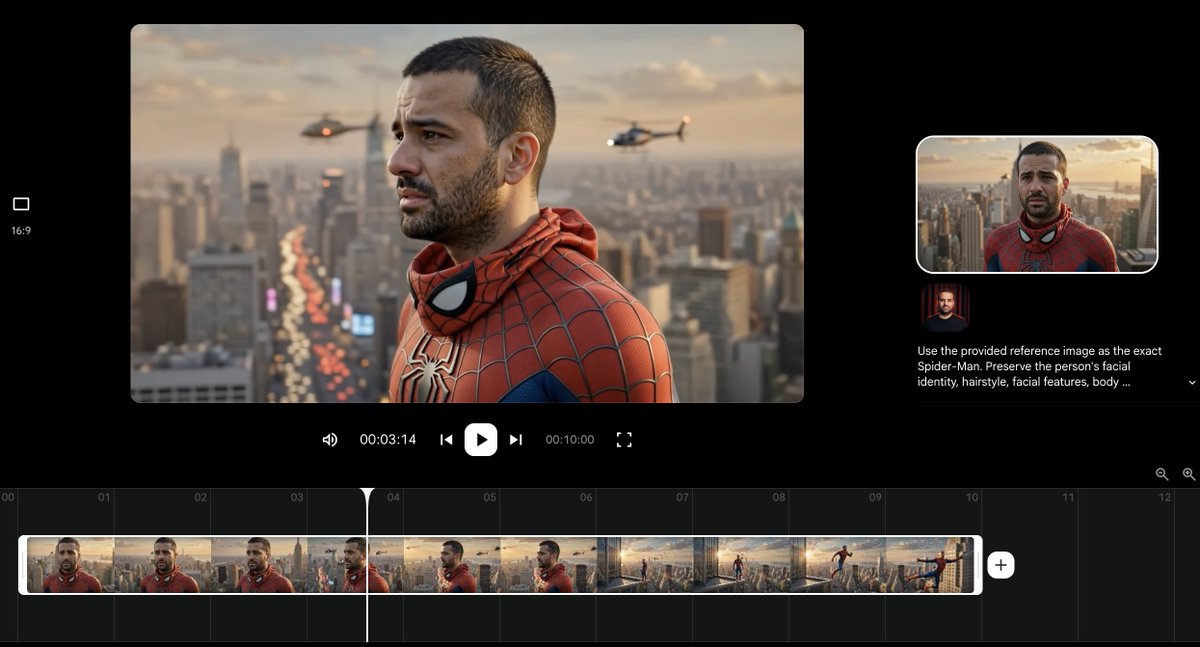Click the playhead marker on timeline ruler
Image resolution: width=1200 pixels, height=647 pixels.
point(367,496)
